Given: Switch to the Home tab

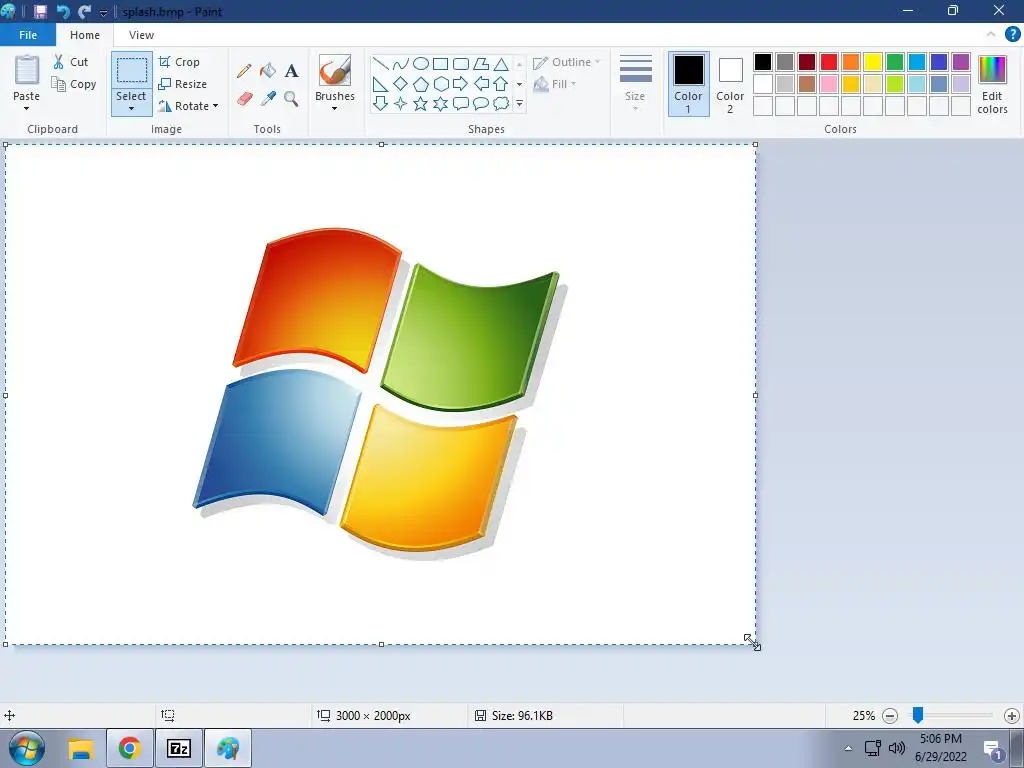Looking at the screenshot, I should pos(85,35).
